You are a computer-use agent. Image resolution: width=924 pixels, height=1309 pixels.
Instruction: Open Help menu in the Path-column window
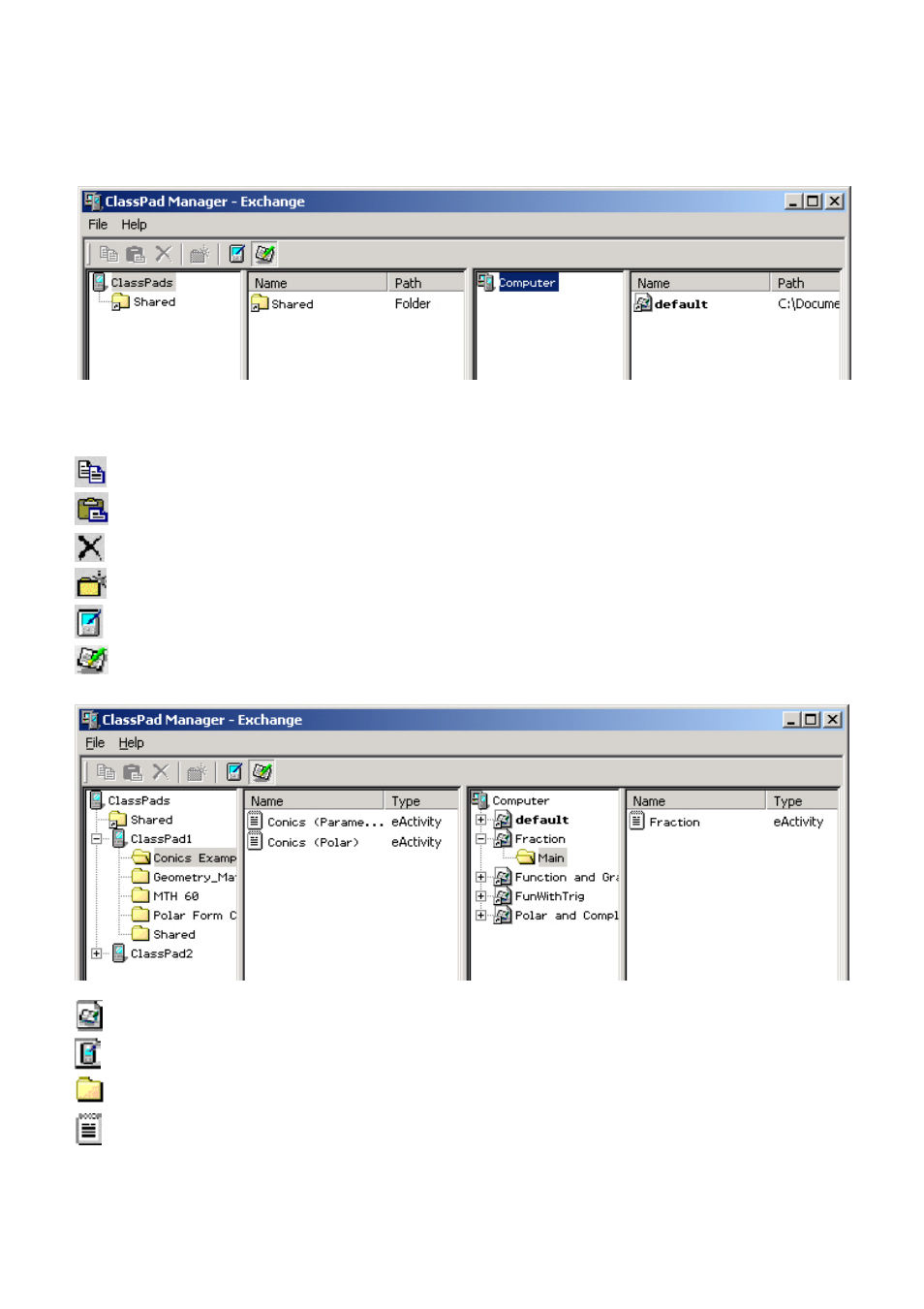(134, 225)
